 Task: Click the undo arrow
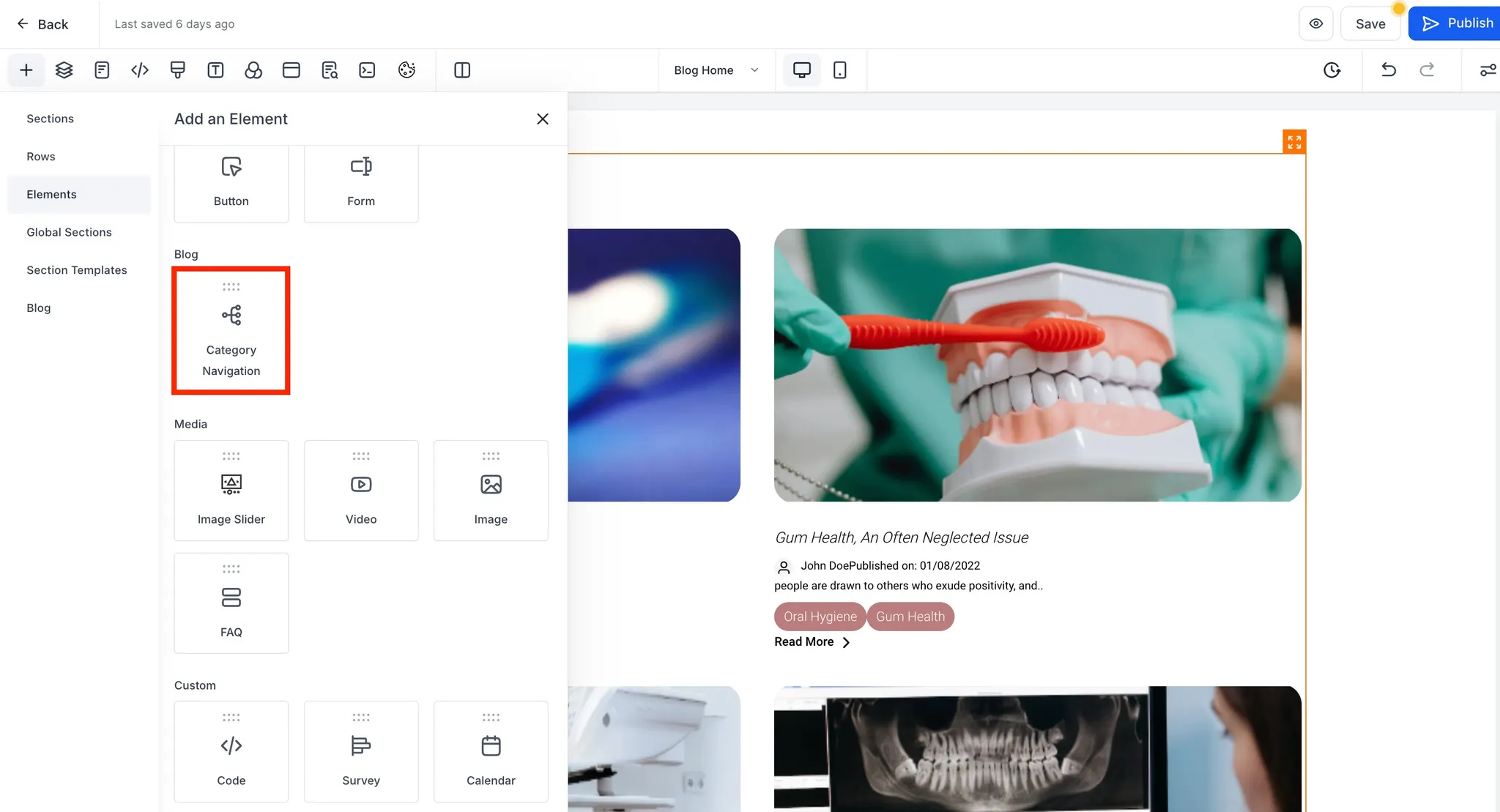tap(1389, 70)
